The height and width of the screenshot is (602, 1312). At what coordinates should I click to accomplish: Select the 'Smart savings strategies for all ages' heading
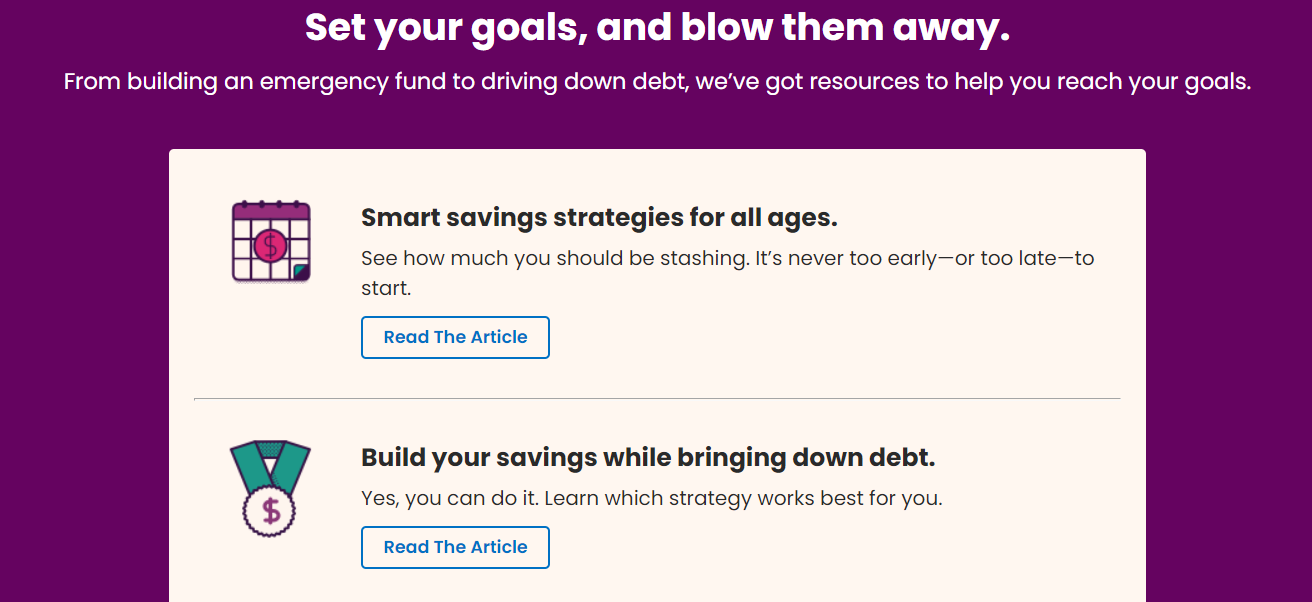coord(599,217)
